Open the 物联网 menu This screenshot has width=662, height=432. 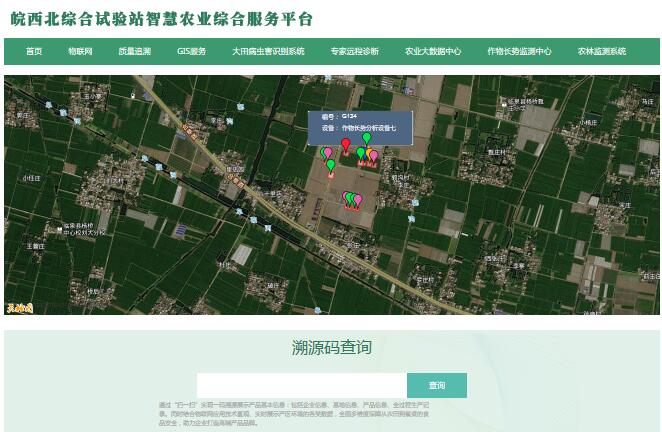[x=80, y=51]
